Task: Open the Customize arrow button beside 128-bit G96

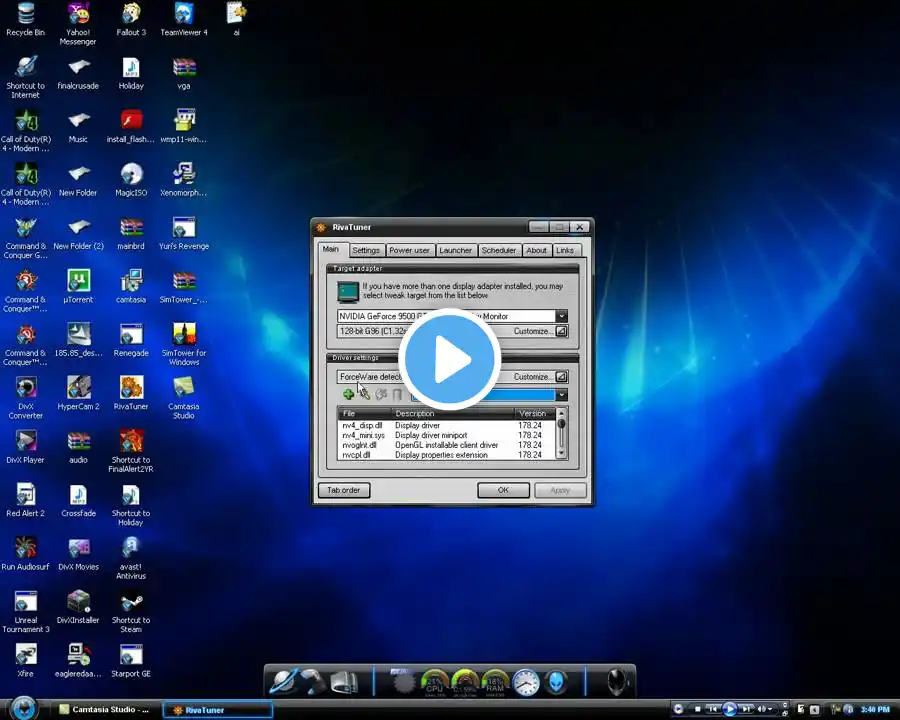Action: coord(561,331)
